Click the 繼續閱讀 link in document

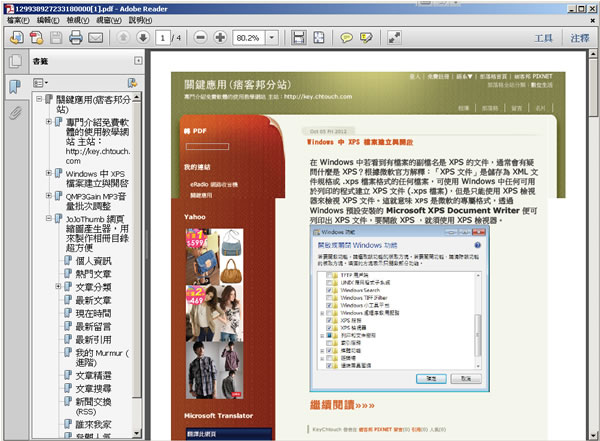coord(342,405)
